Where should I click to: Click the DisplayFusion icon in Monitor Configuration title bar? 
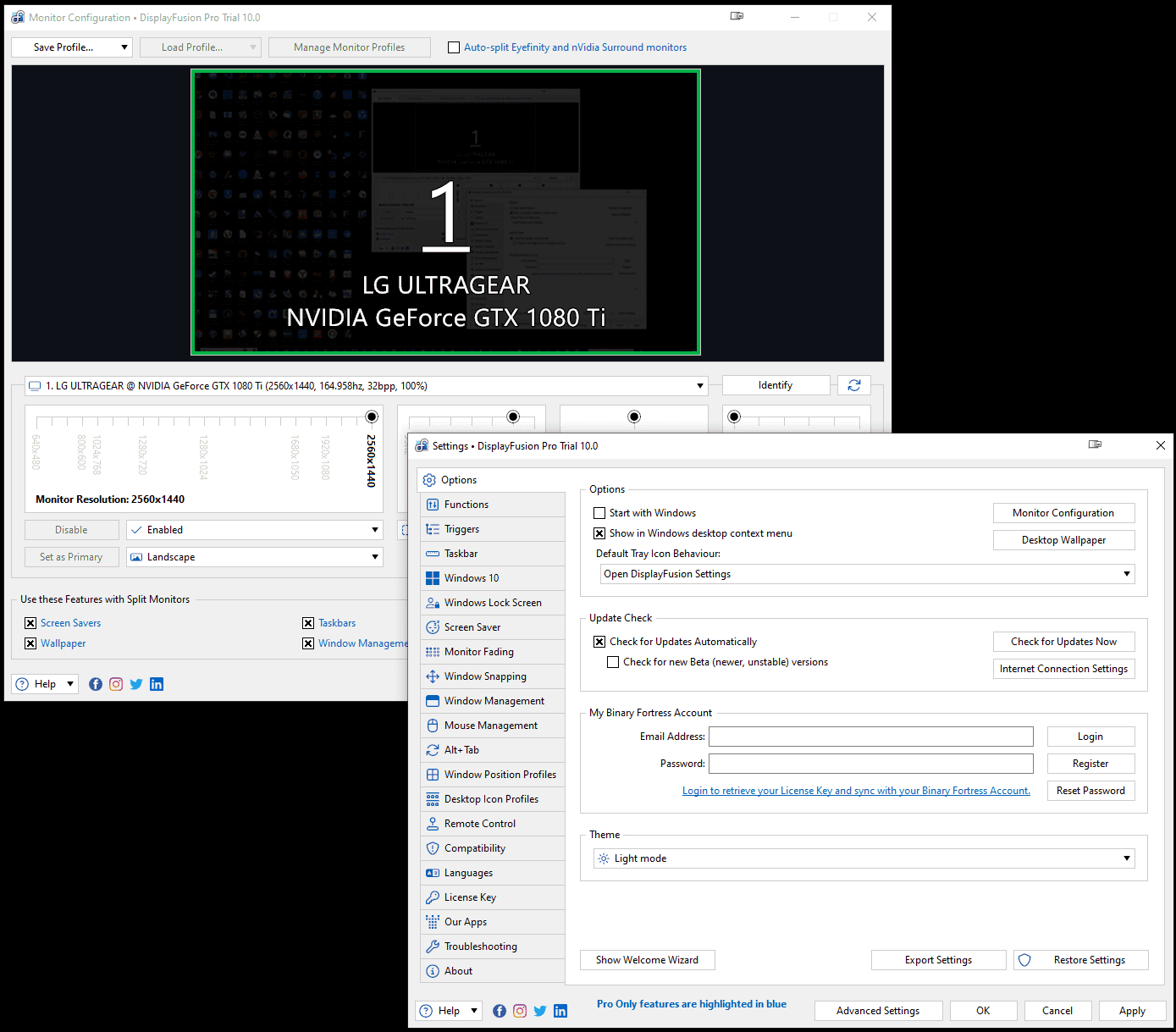(18, 17)
